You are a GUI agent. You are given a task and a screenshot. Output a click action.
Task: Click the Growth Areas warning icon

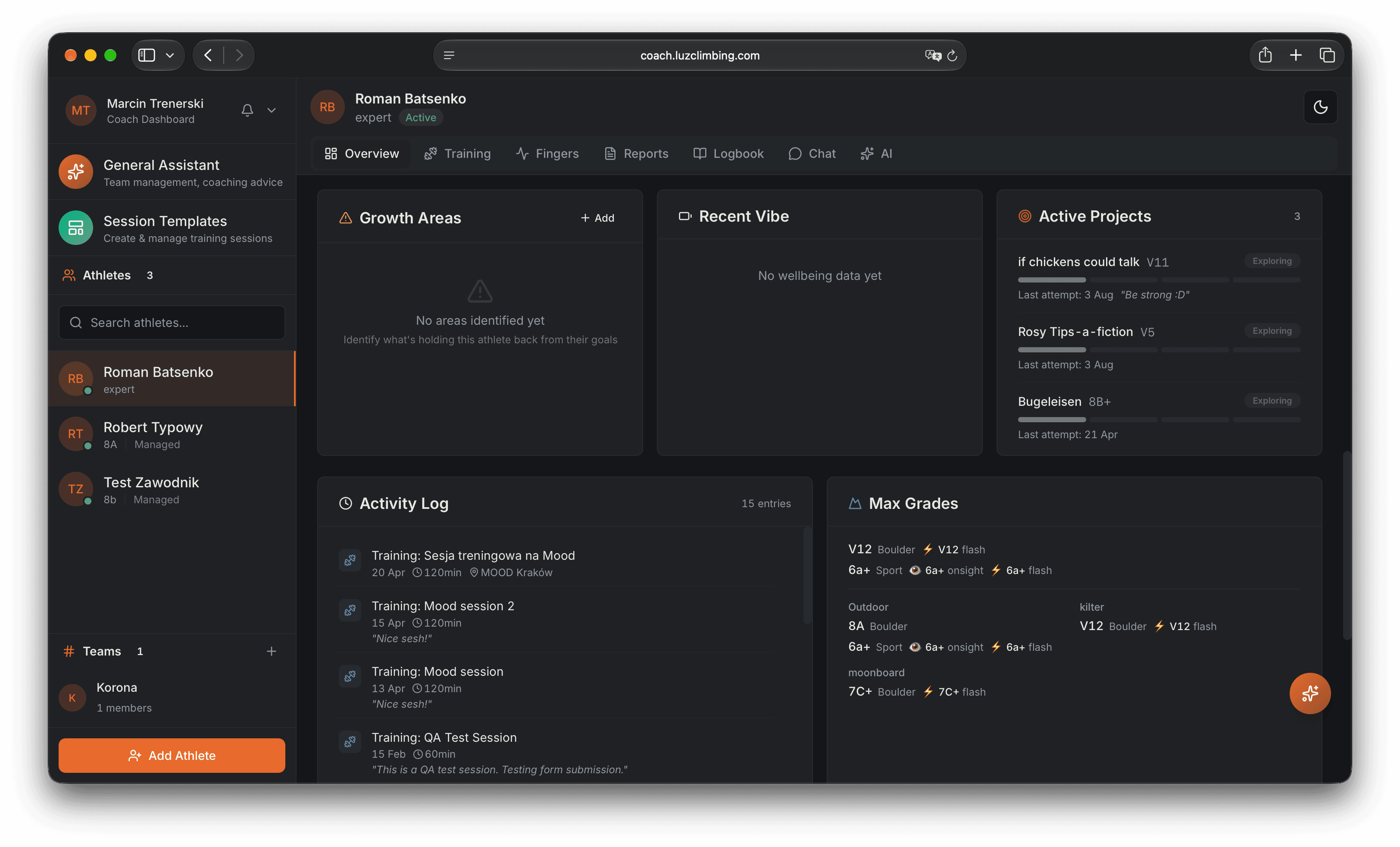coord(345,218)
